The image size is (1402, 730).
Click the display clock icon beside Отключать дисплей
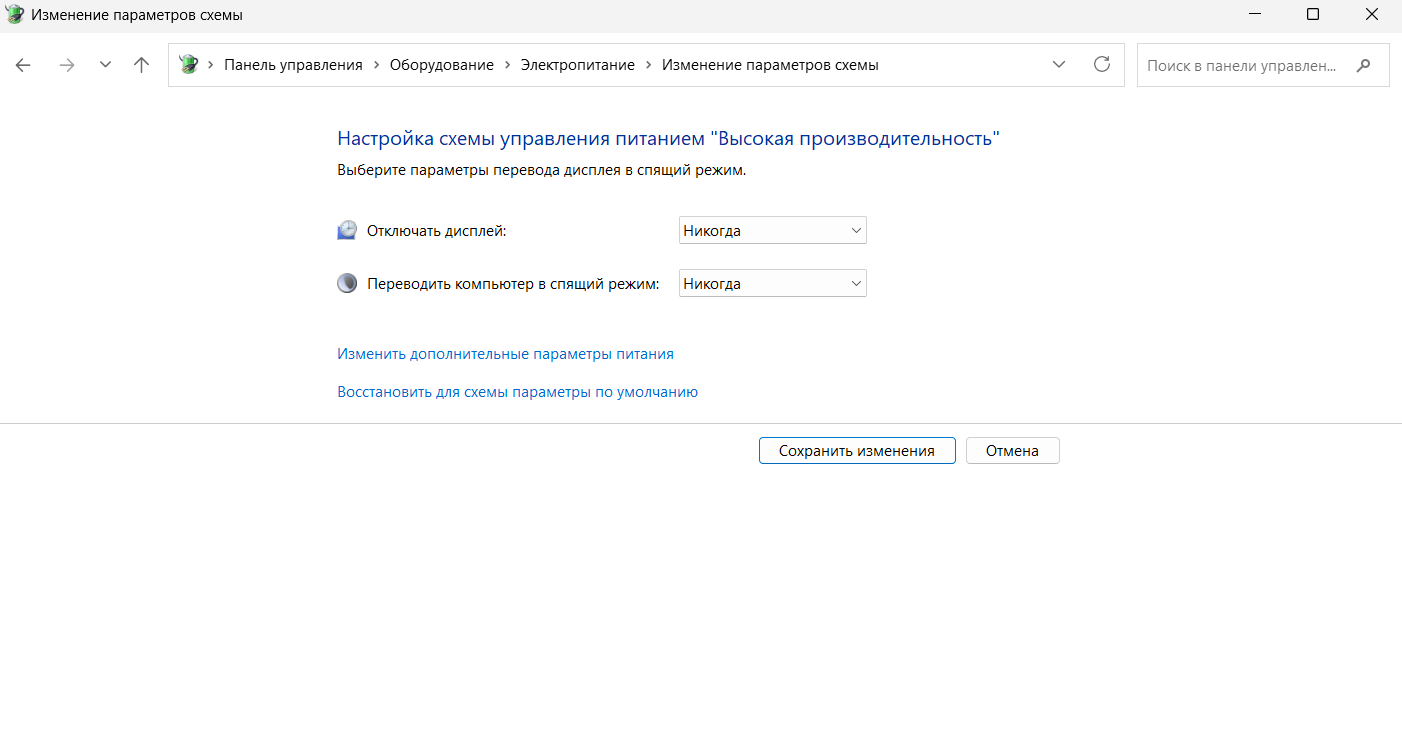point(347,231)
